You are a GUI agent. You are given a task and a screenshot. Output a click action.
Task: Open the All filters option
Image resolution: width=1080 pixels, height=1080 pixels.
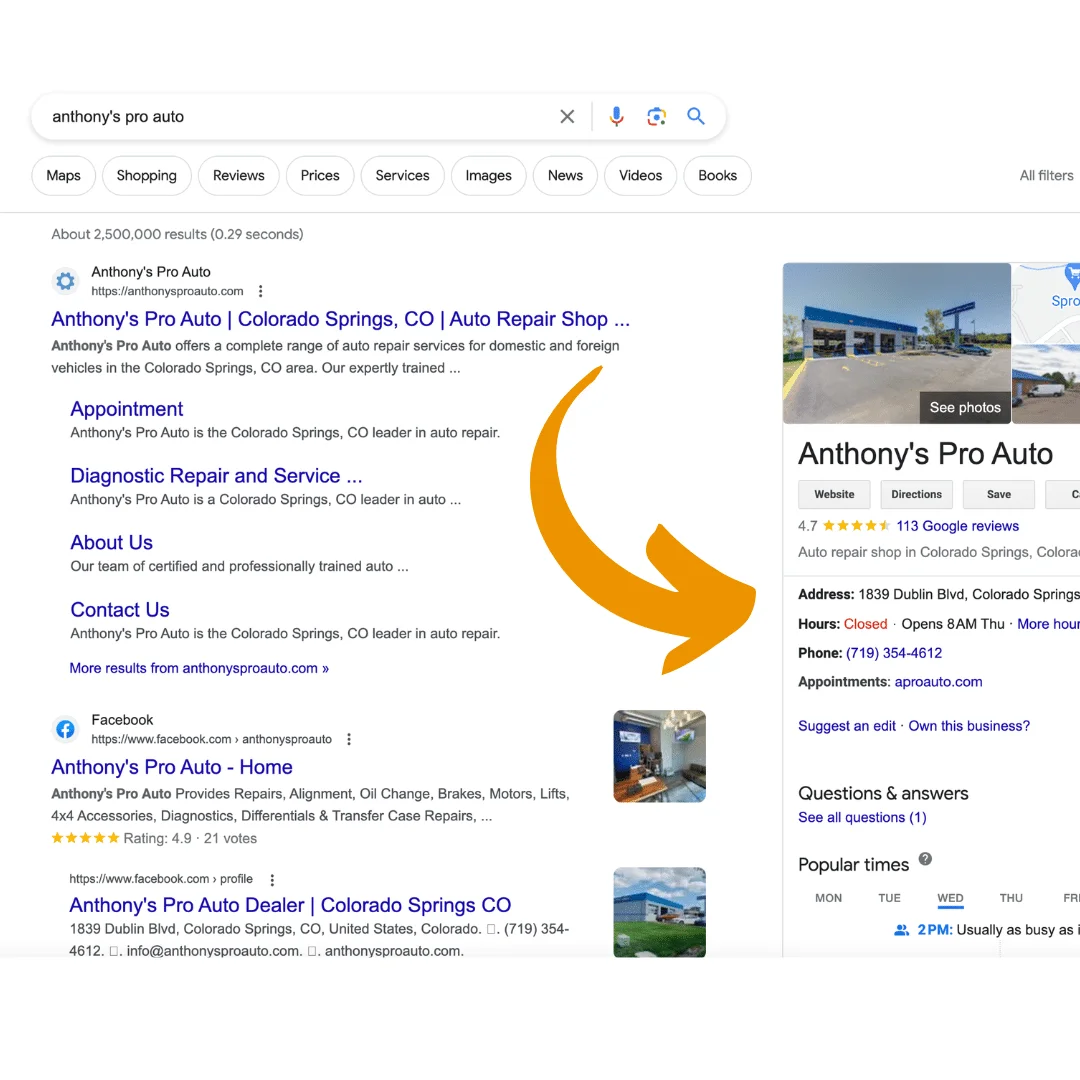[1046, 176]
